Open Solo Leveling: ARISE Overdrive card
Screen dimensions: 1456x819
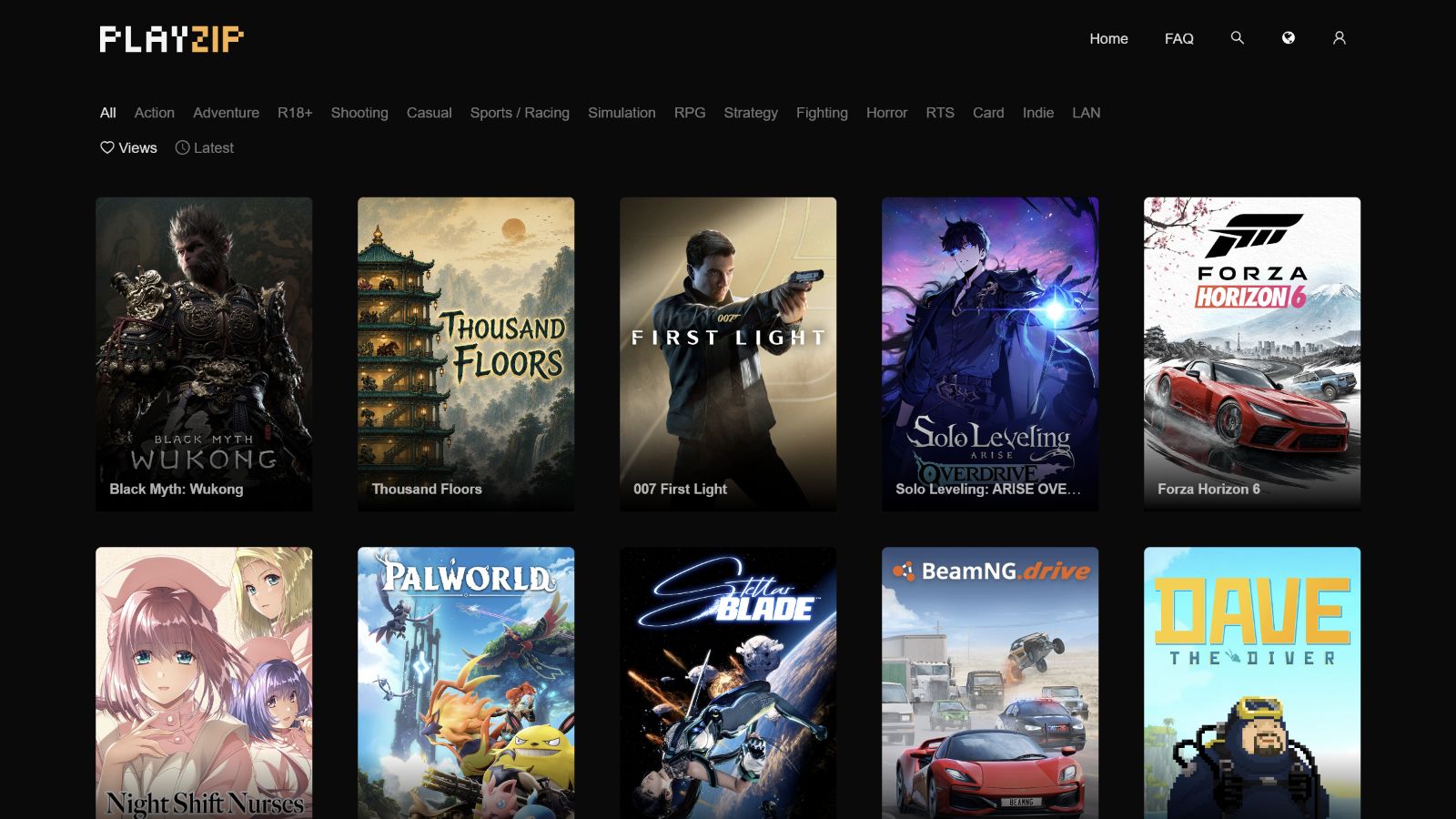pyautogui.click(x=990, y=354)
